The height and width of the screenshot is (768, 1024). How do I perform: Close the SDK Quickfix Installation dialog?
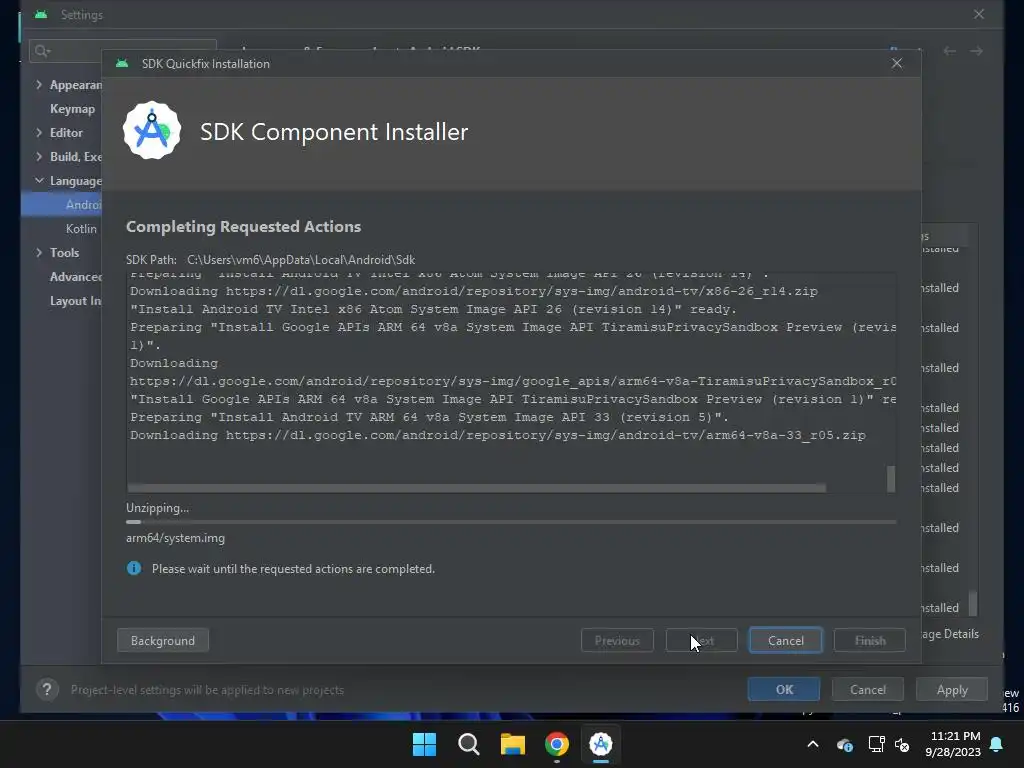pyautogui.click(x=897, y=63)
